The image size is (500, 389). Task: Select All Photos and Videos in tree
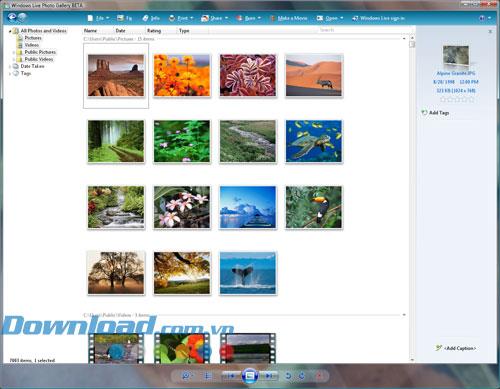[x=43, y=31]
